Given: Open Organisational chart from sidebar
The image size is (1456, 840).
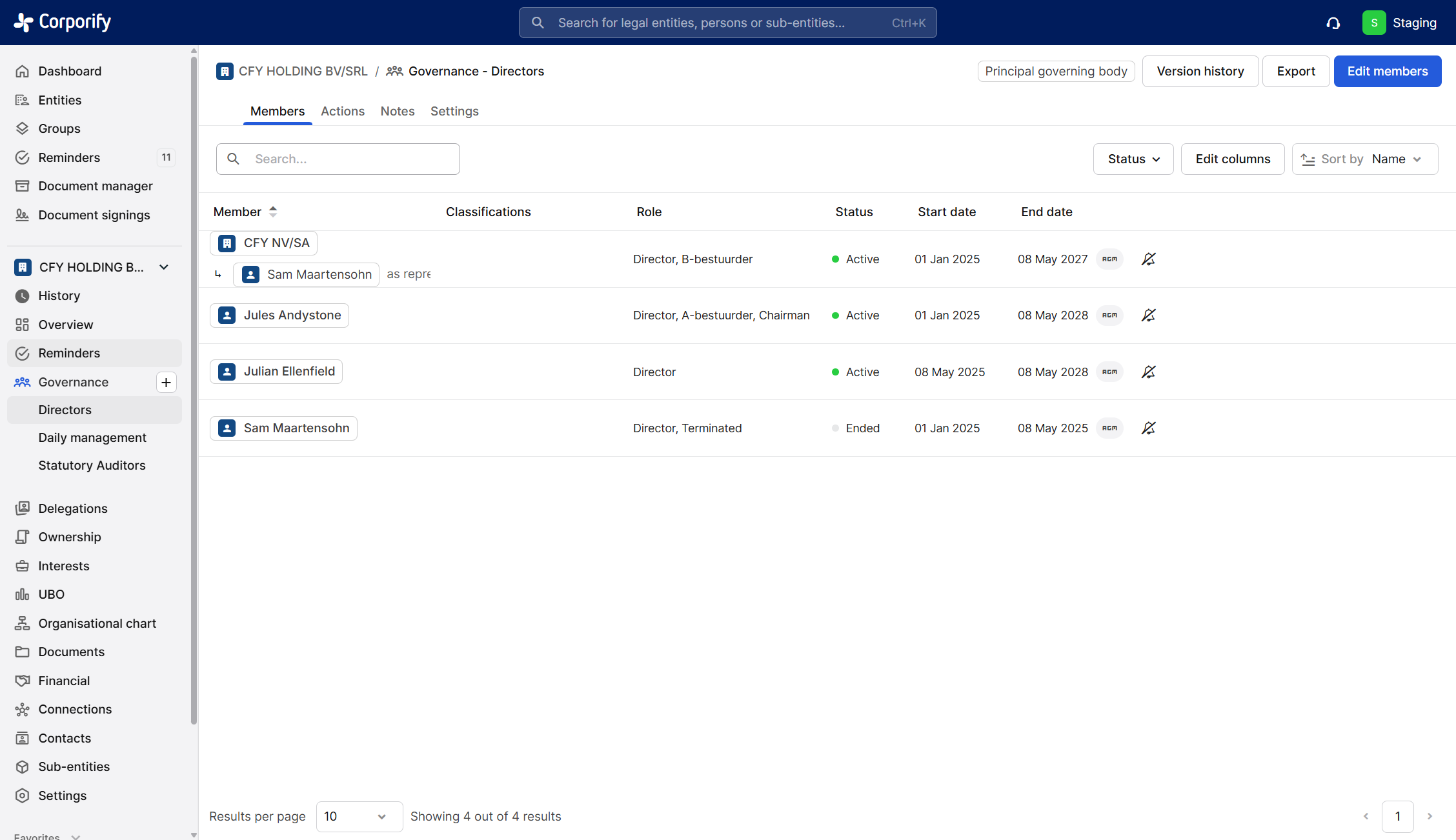Looking at the screenshot, I should pyautogui.click(x=97, y=623).
